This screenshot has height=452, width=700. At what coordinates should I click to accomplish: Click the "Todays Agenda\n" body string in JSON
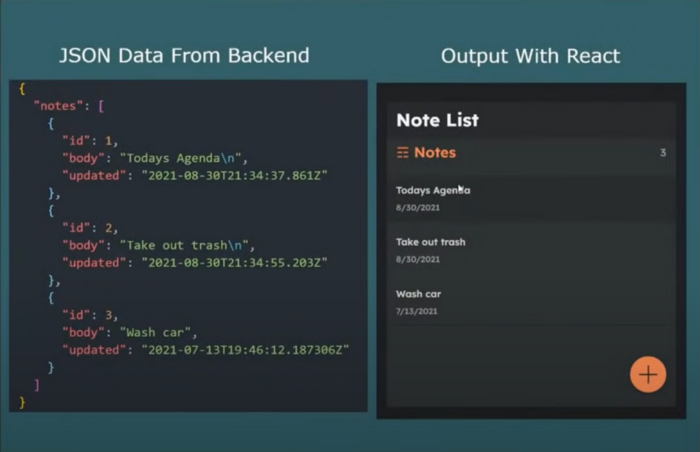[x=182, y=158]
